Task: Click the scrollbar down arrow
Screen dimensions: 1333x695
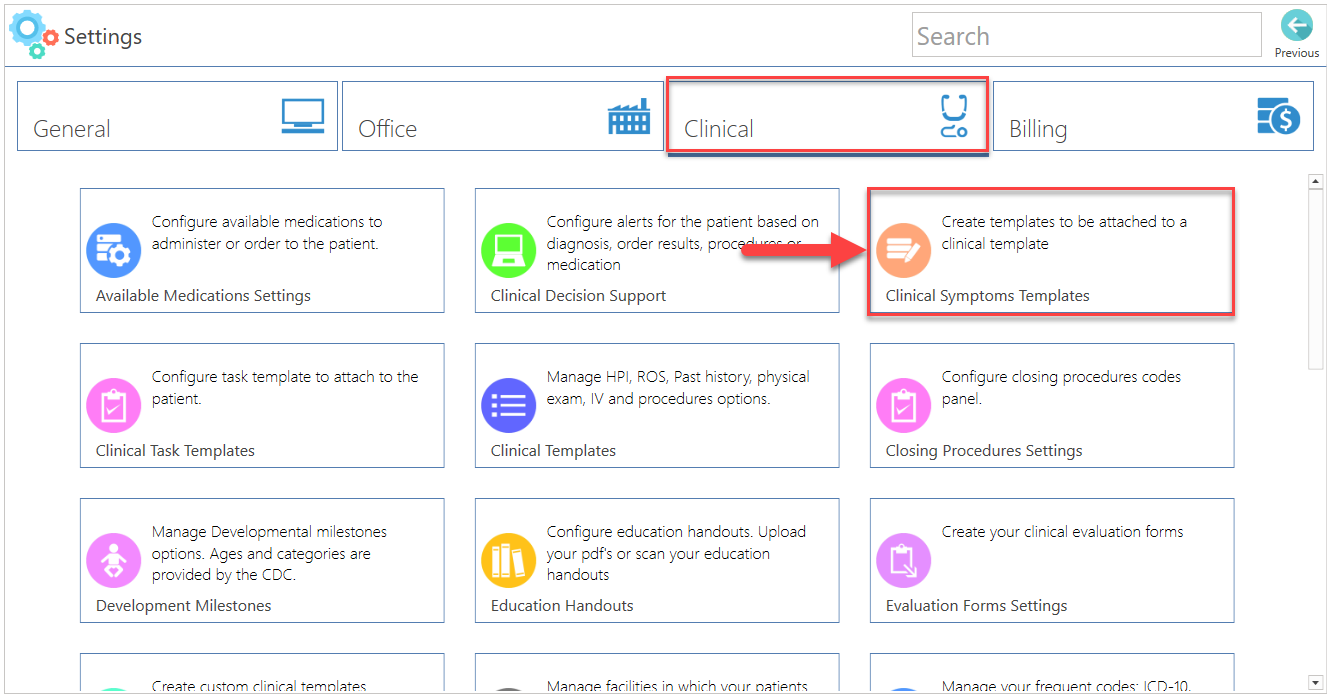Action: (1316, 684)
